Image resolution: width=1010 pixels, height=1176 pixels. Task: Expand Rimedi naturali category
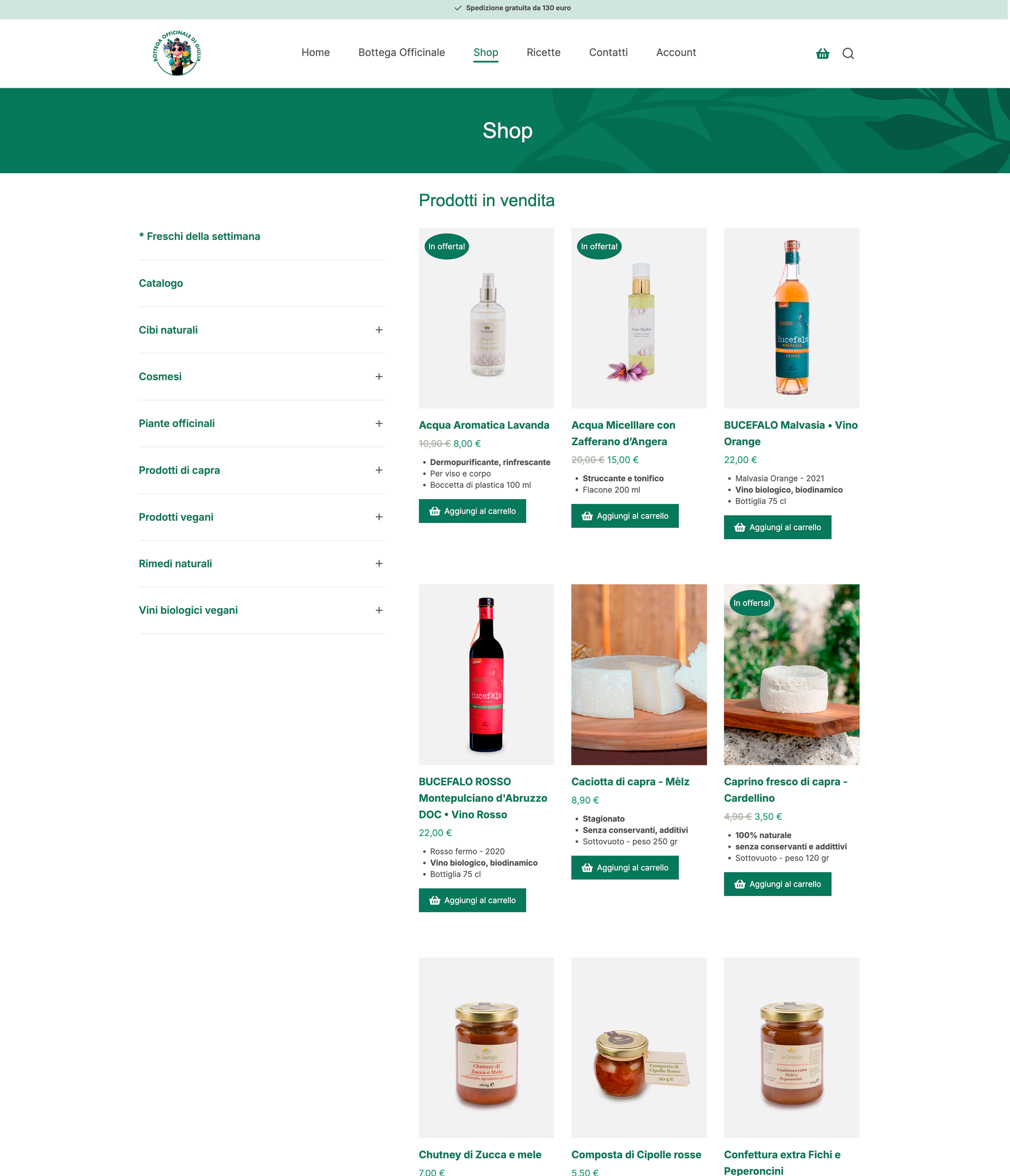pos(378,564)
